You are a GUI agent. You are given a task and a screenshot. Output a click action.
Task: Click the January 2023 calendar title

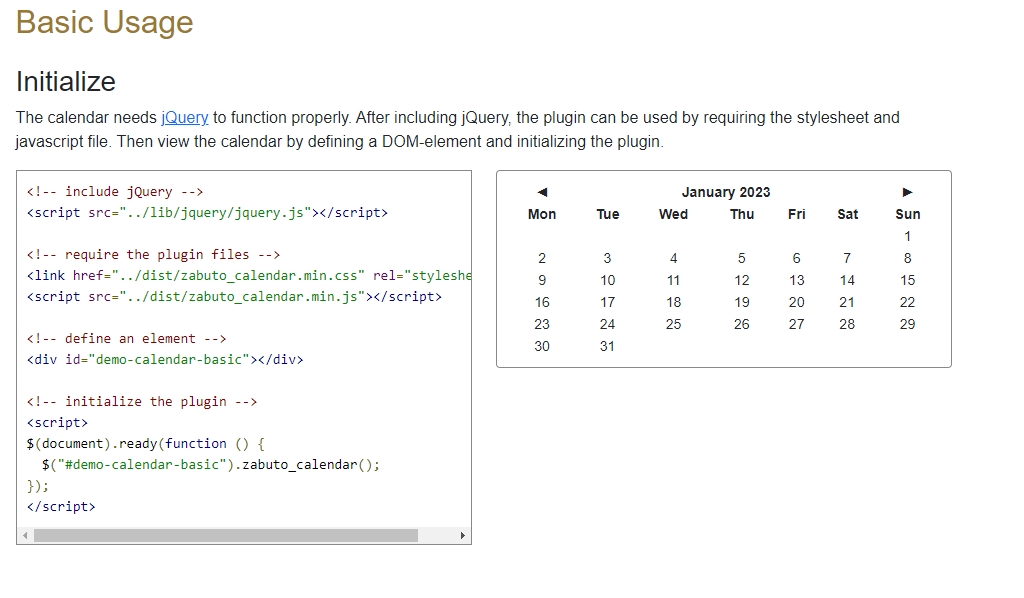[x=726, y=192]
